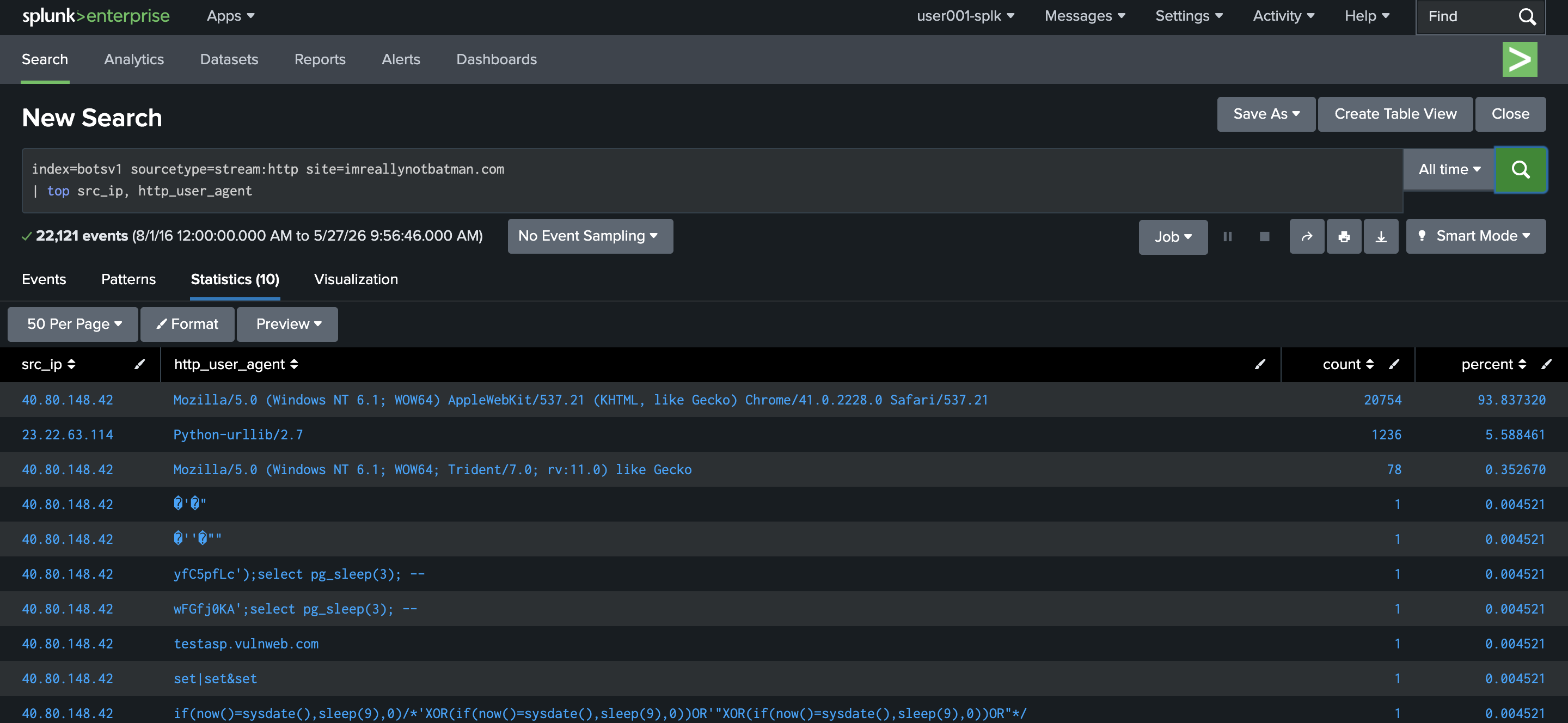Click the percent value 93.837320
This screenshot has height=723, width=1568.
tap(1511, 400)
